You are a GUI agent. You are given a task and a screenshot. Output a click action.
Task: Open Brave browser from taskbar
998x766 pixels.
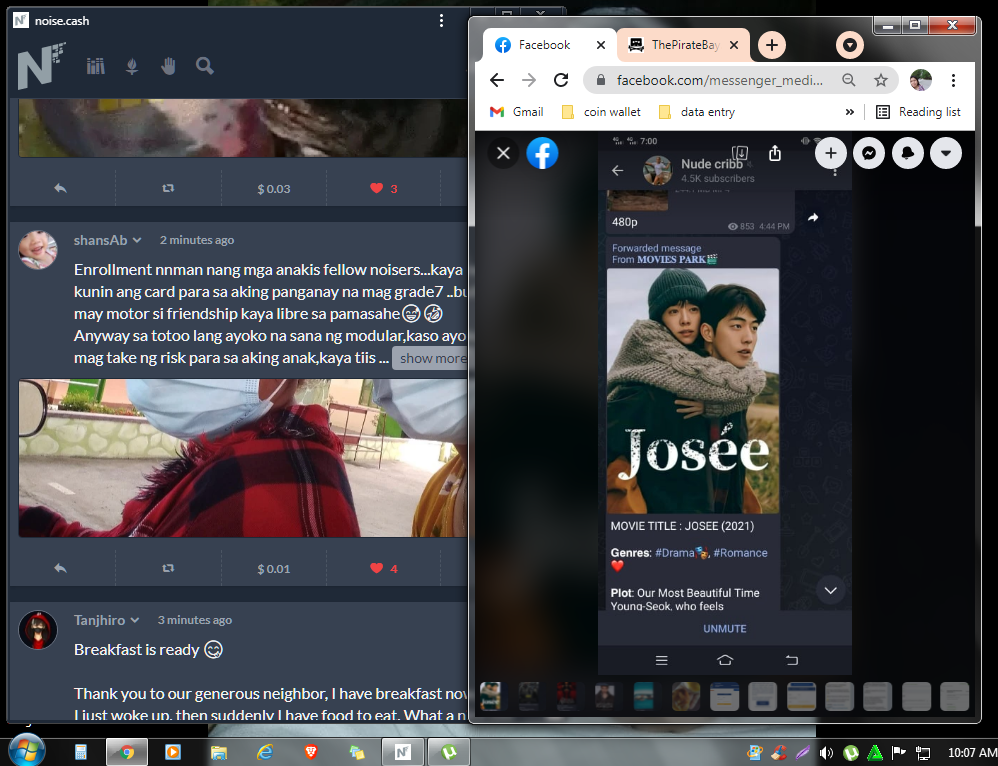pos(311,752)
